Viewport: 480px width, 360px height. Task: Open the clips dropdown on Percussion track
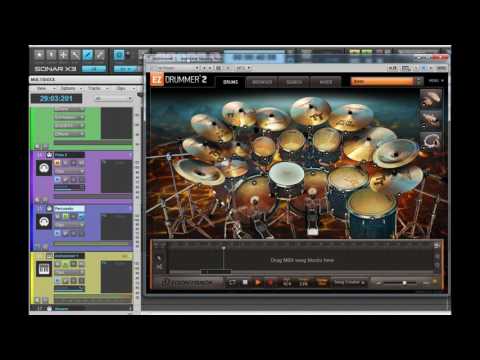point(69,225)
